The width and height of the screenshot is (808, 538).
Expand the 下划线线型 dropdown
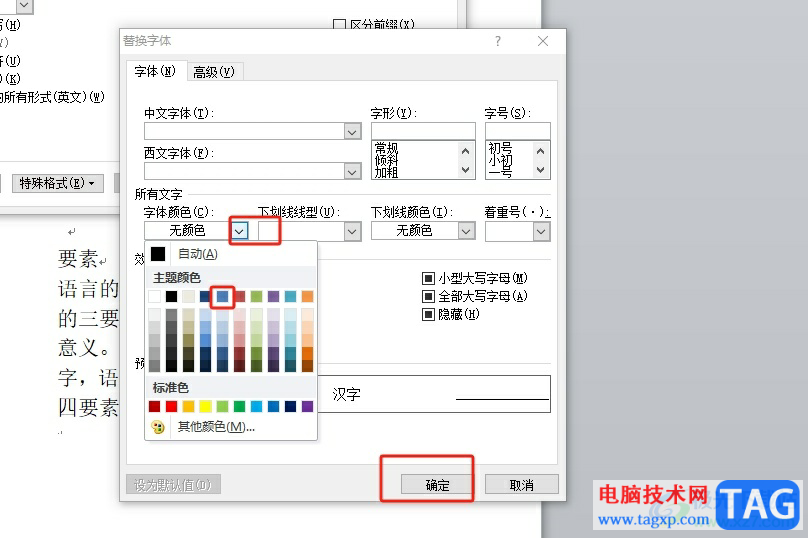352,231
